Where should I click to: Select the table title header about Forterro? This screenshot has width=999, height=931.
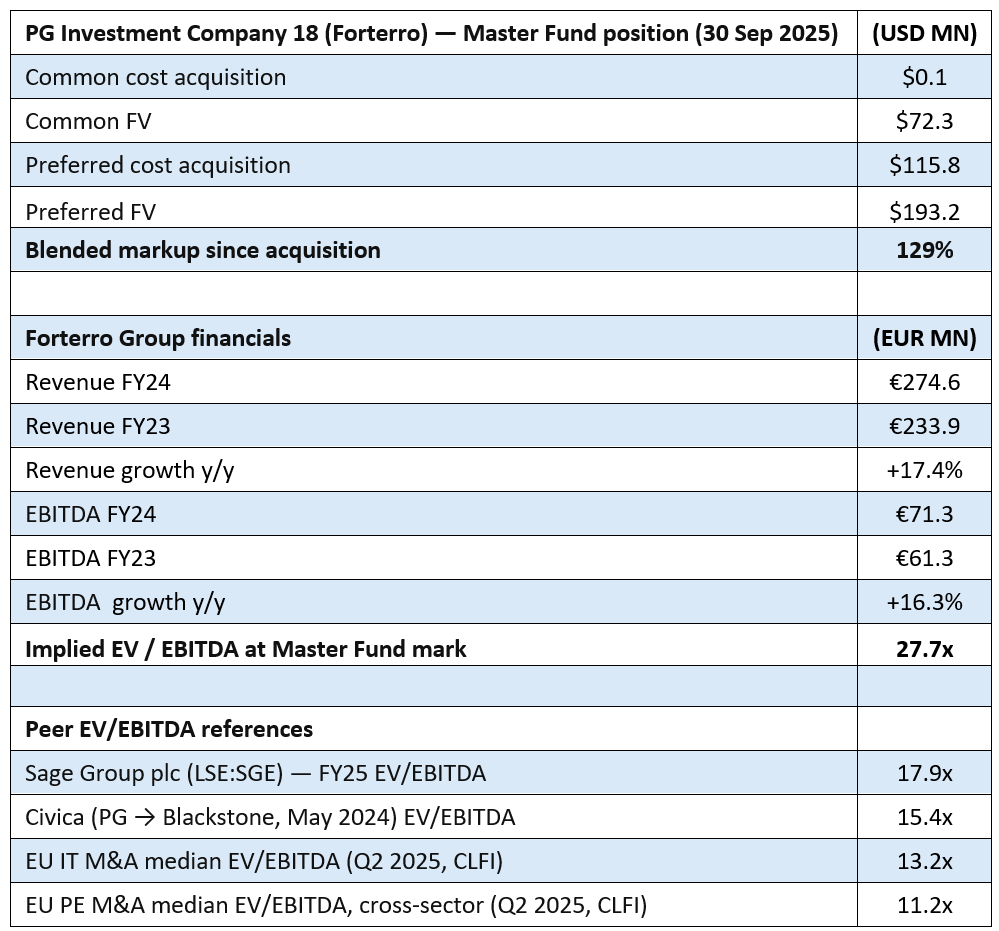(x=431, y=33)
